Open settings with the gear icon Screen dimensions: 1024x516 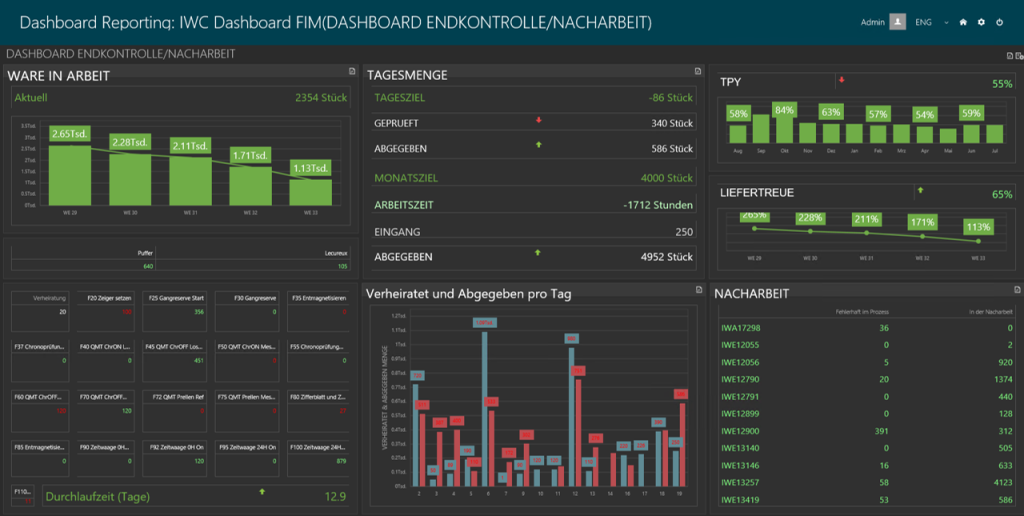tap(981, 22)
